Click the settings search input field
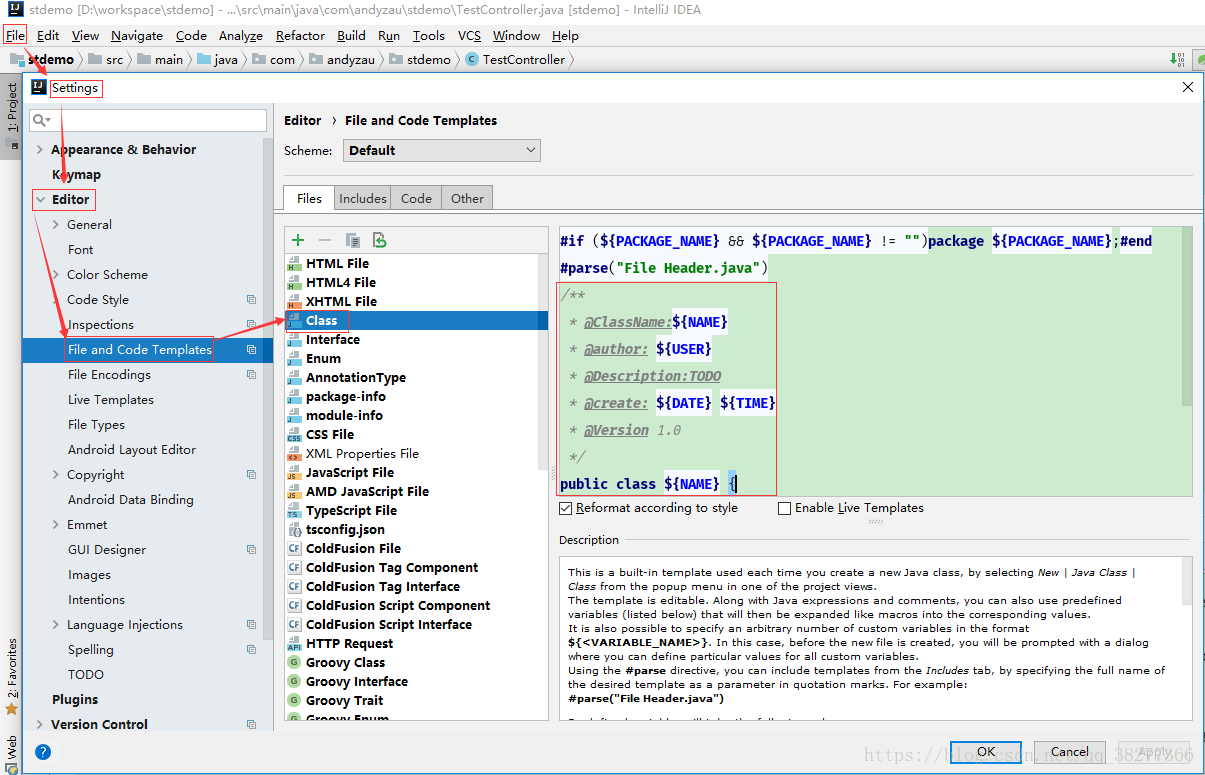1205x775 pixels. click(148, 121)
